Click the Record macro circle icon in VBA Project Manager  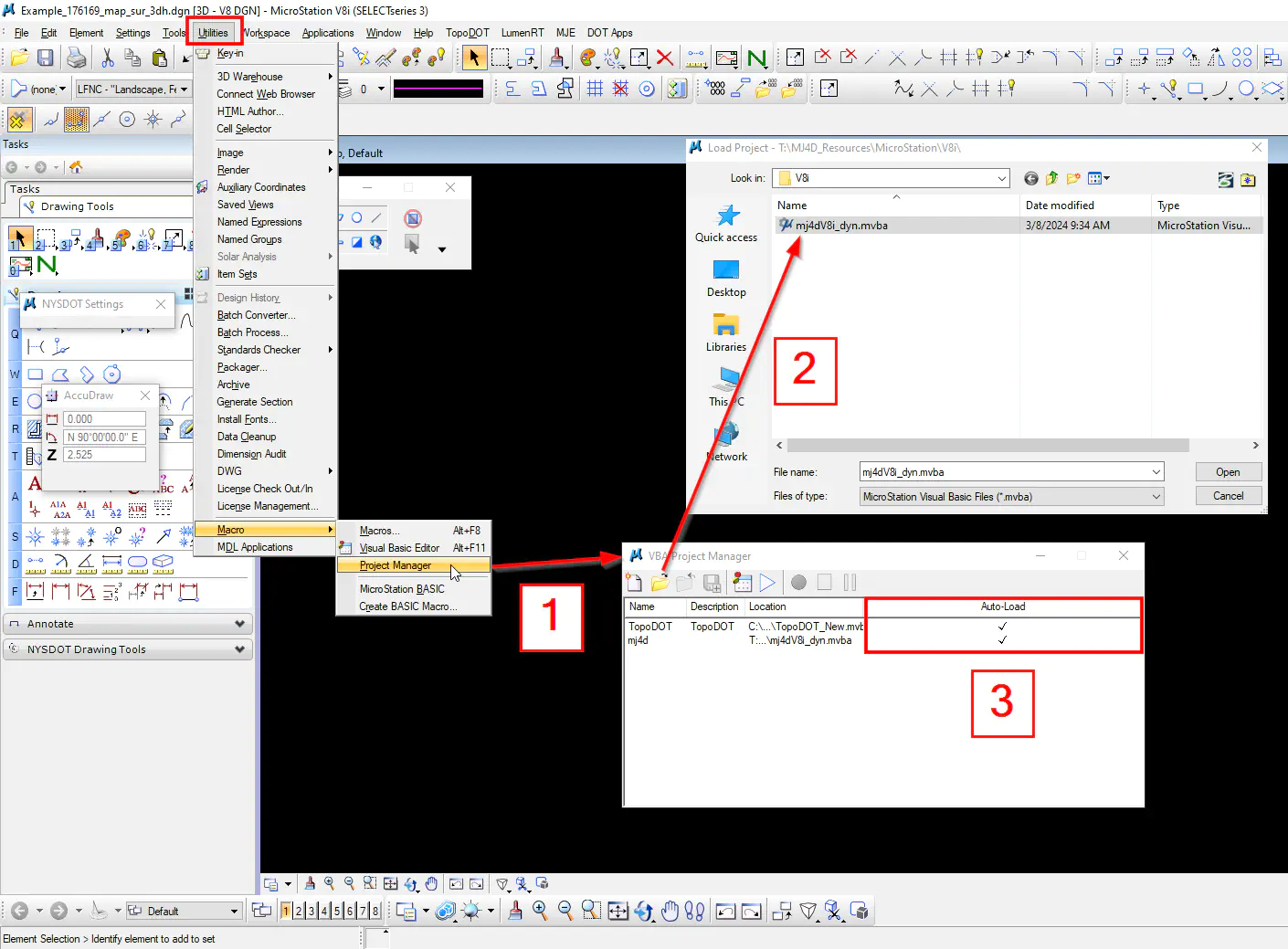[x=798, y=583]
